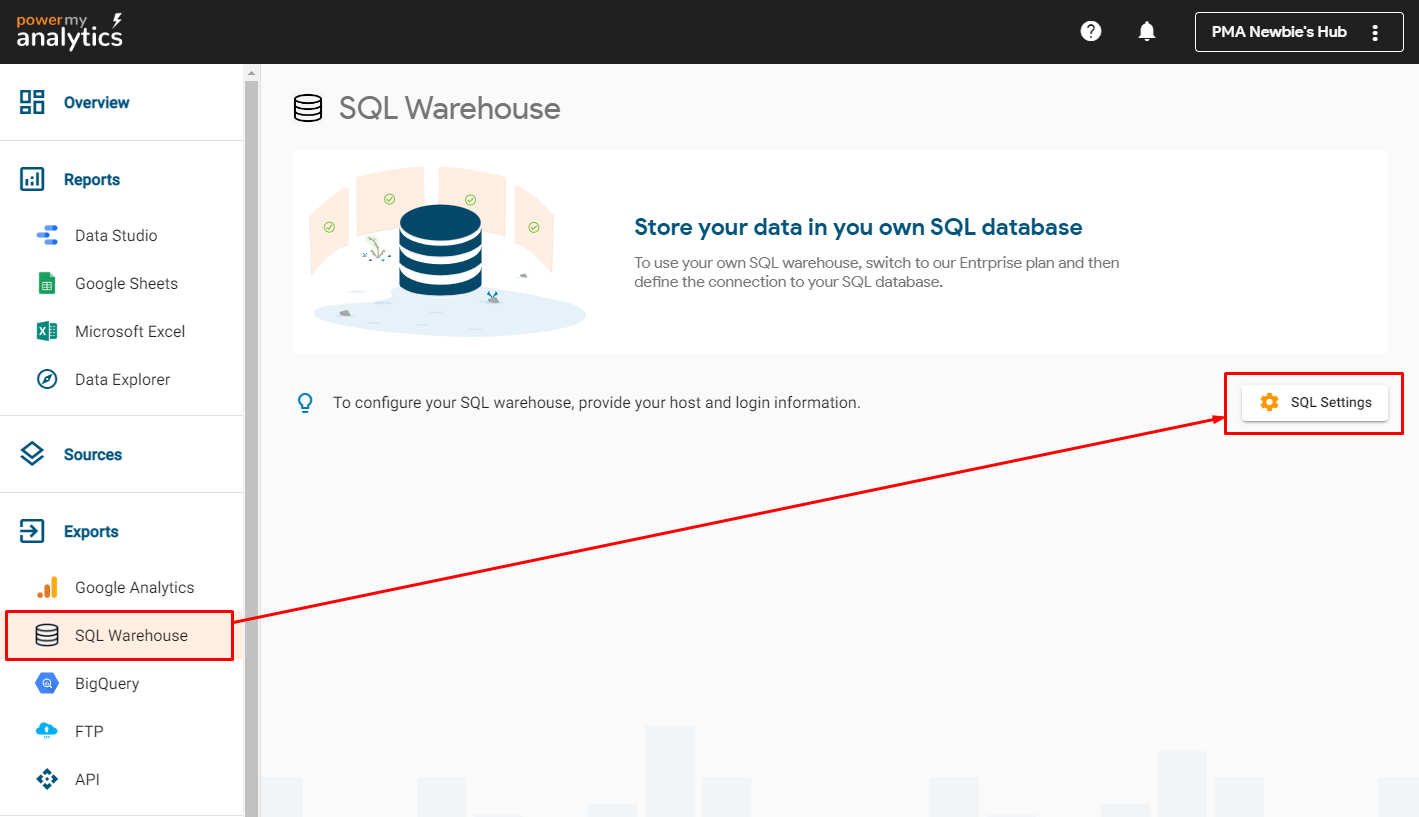This screenshot has width=1419, height=817.
Task: Go to Overview in the sidebar
Action: pyautogui.click(x=96, y=102)
